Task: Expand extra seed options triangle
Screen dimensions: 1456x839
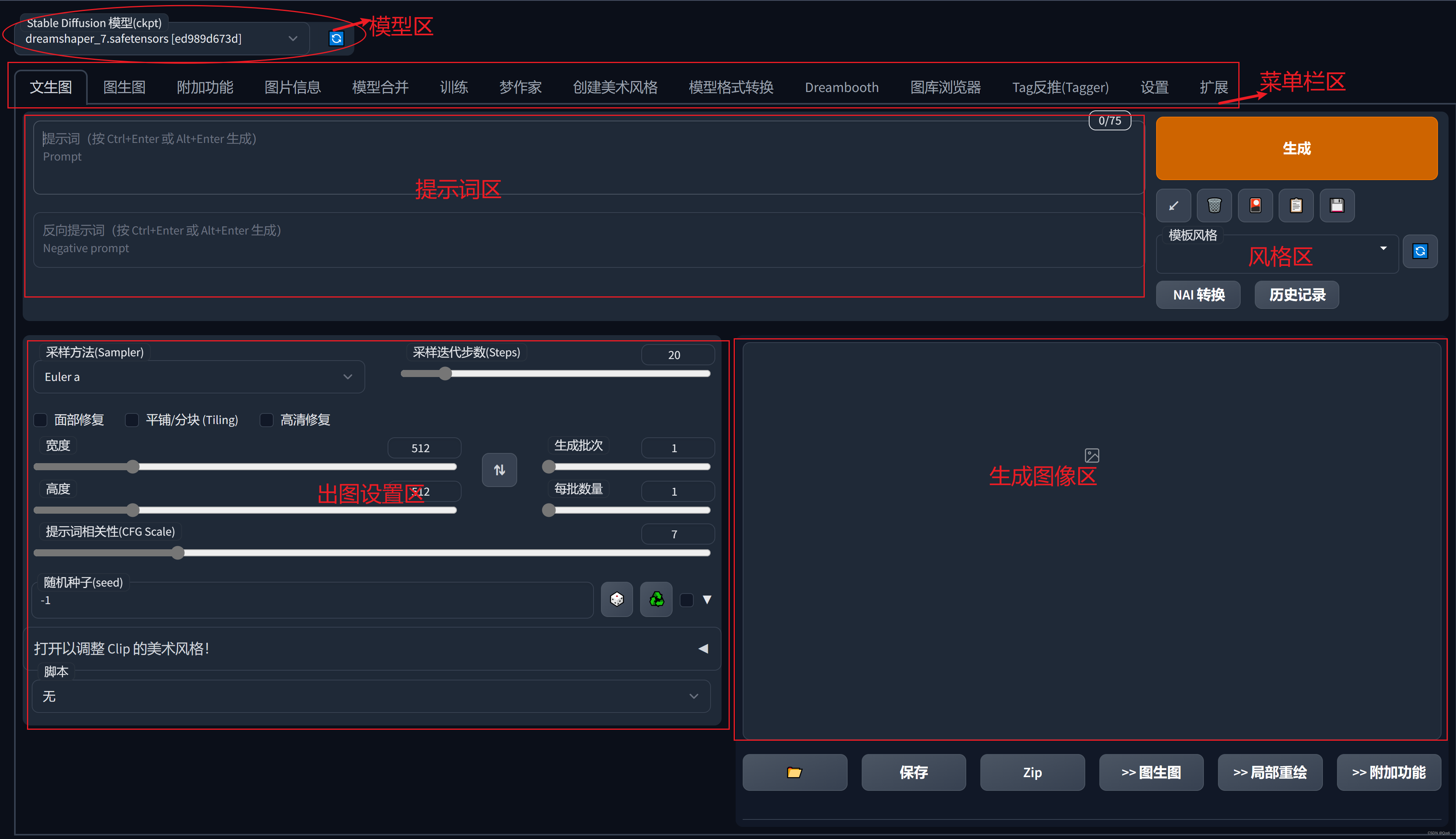Action: [707, 600]
